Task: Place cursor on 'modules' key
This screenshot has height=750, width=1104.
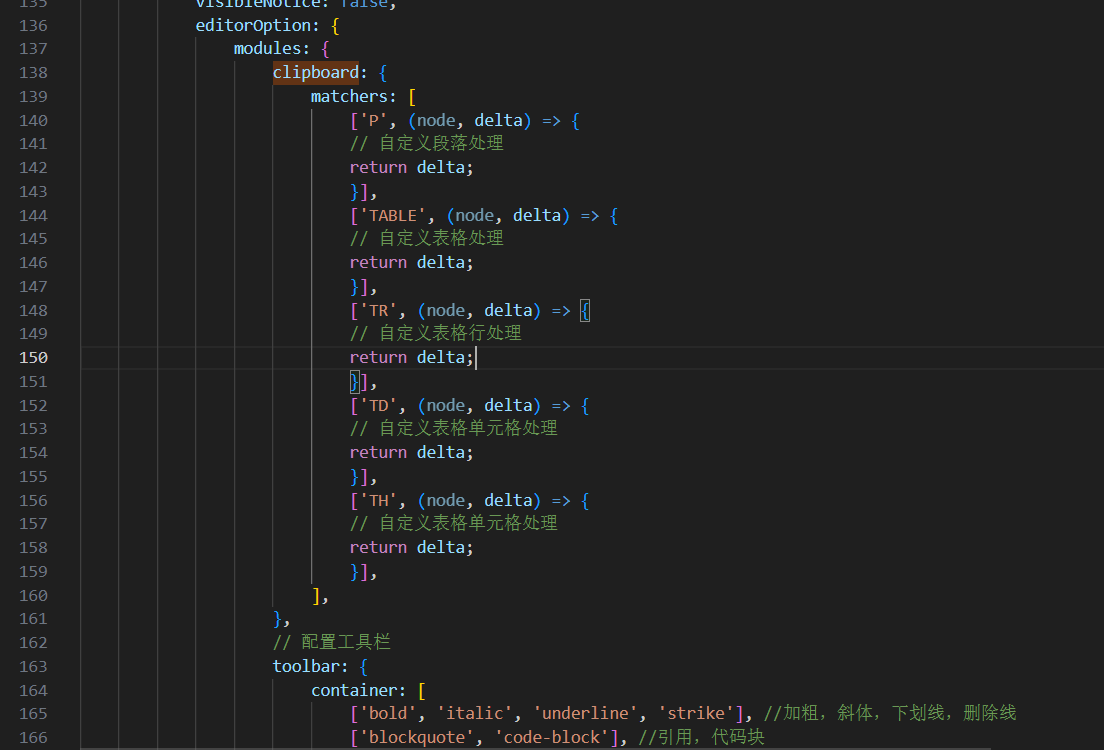Action: coord(267,49)
